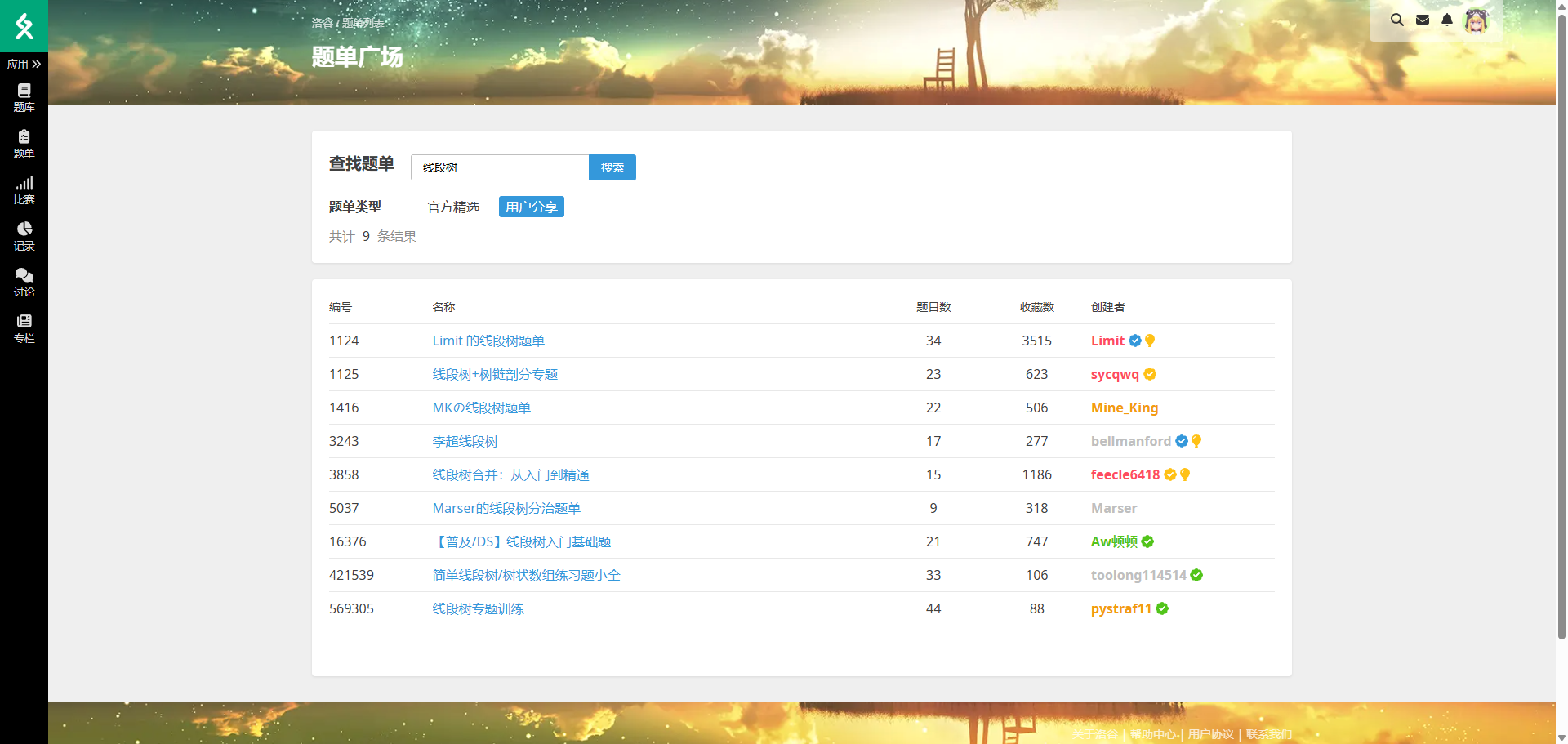The height and width of the screenshot is (744, 1568).
Task: Open the Limit 的线段树题单 problem list
Action: (x=488, y=341)
